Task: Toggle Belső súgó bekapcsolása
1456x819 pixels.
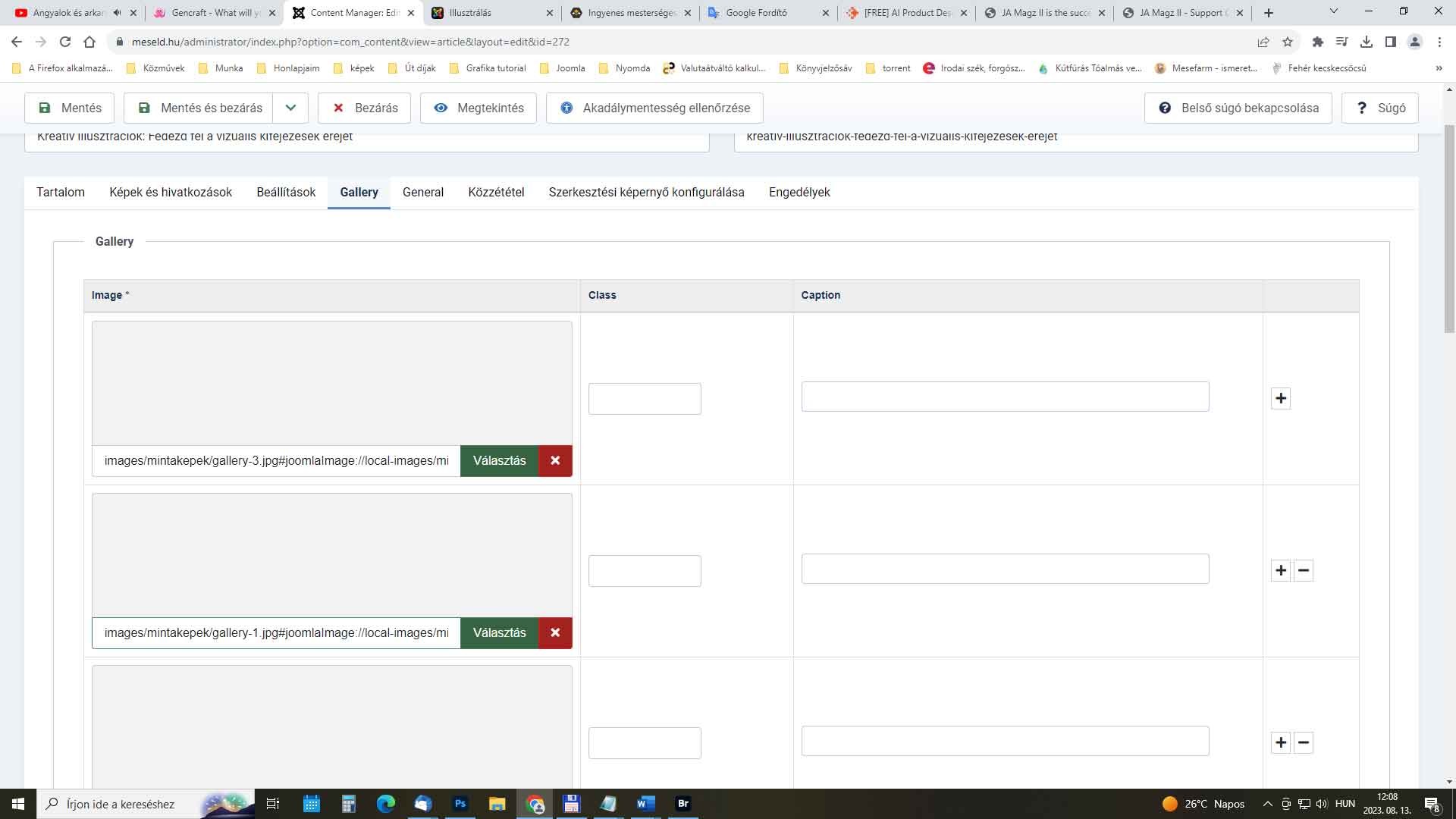Action: pyautogui.click(x=1238, y=108)
